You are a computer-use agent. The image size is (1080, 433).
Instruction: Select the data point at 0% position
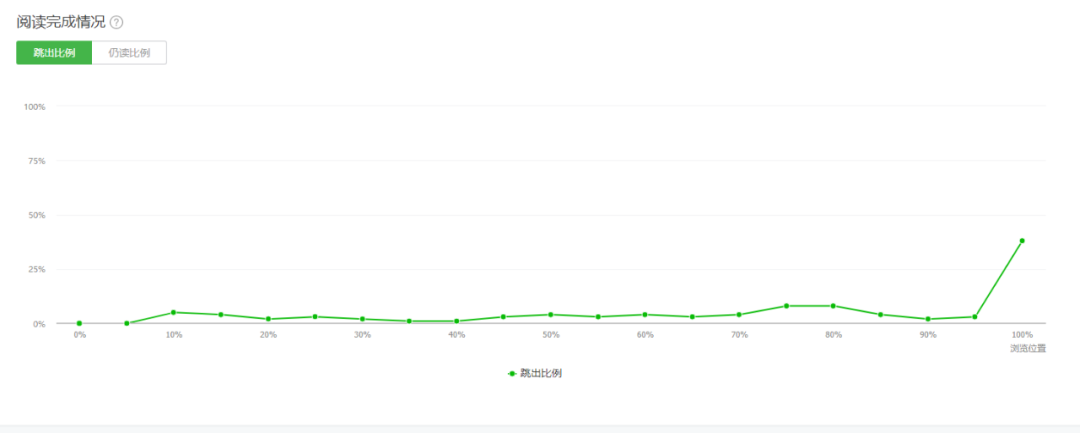[79, 323]
